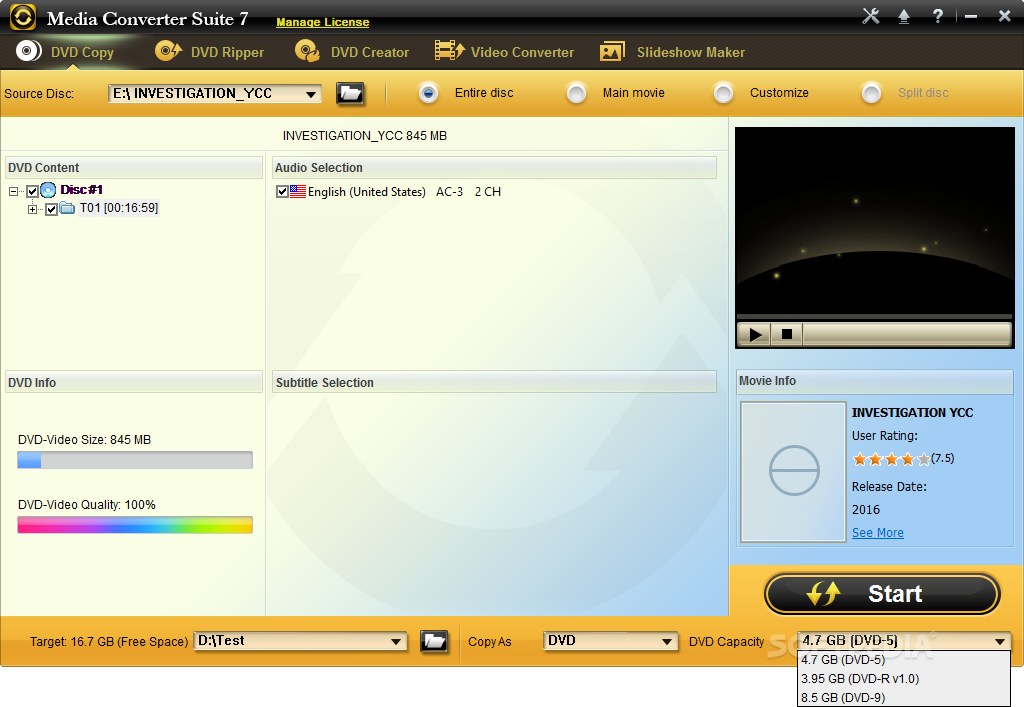Switch to the DVD Creator tab
Viewport: 1024px width, 707px height.
[352, 52]
